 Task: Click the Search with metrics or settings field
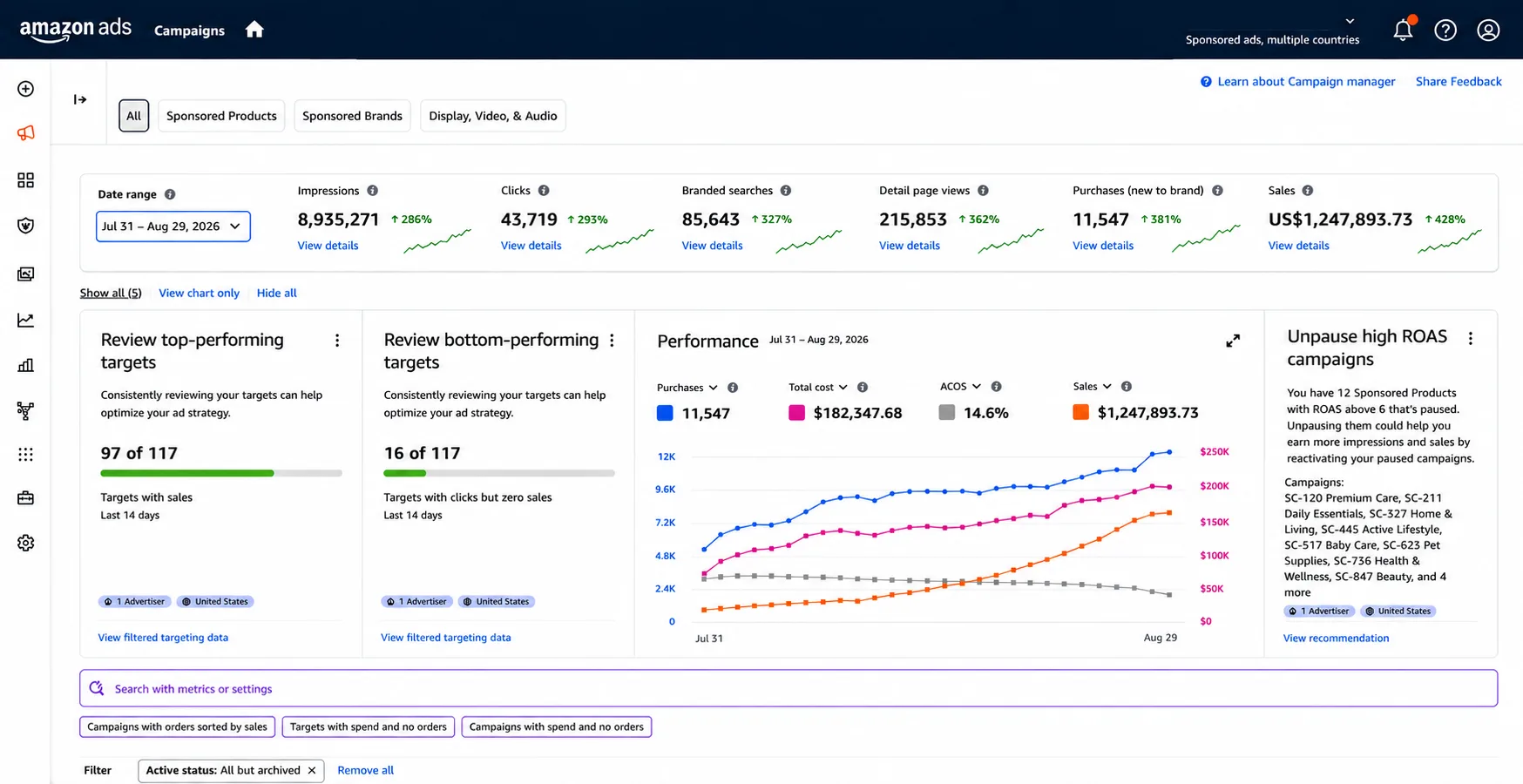(789, 688)
